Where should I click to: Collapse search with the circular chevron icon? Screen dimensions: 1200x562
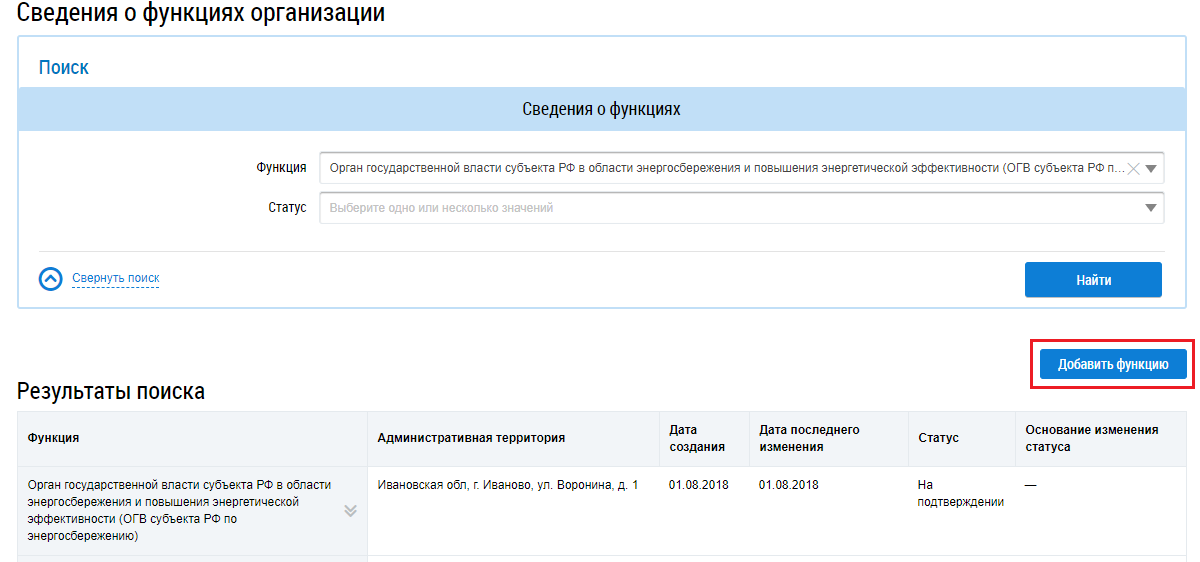pyautogui.click(x=51, y=279)
